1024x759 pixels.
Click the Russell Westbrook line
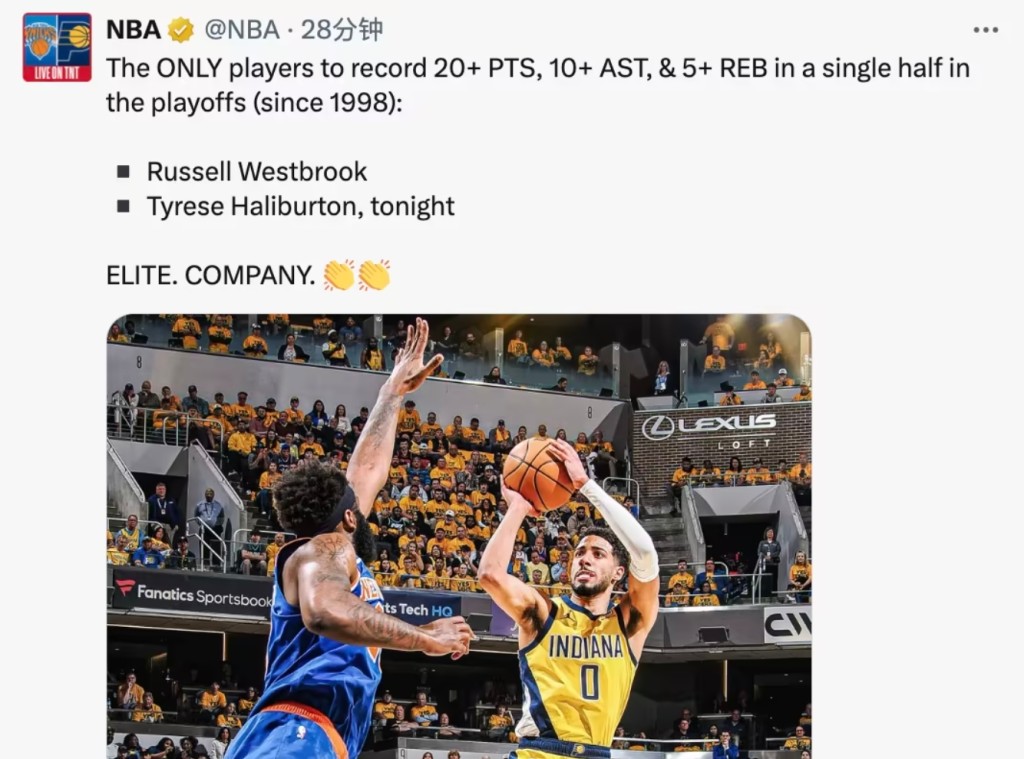pyautogui.click(x=257, y=172)
